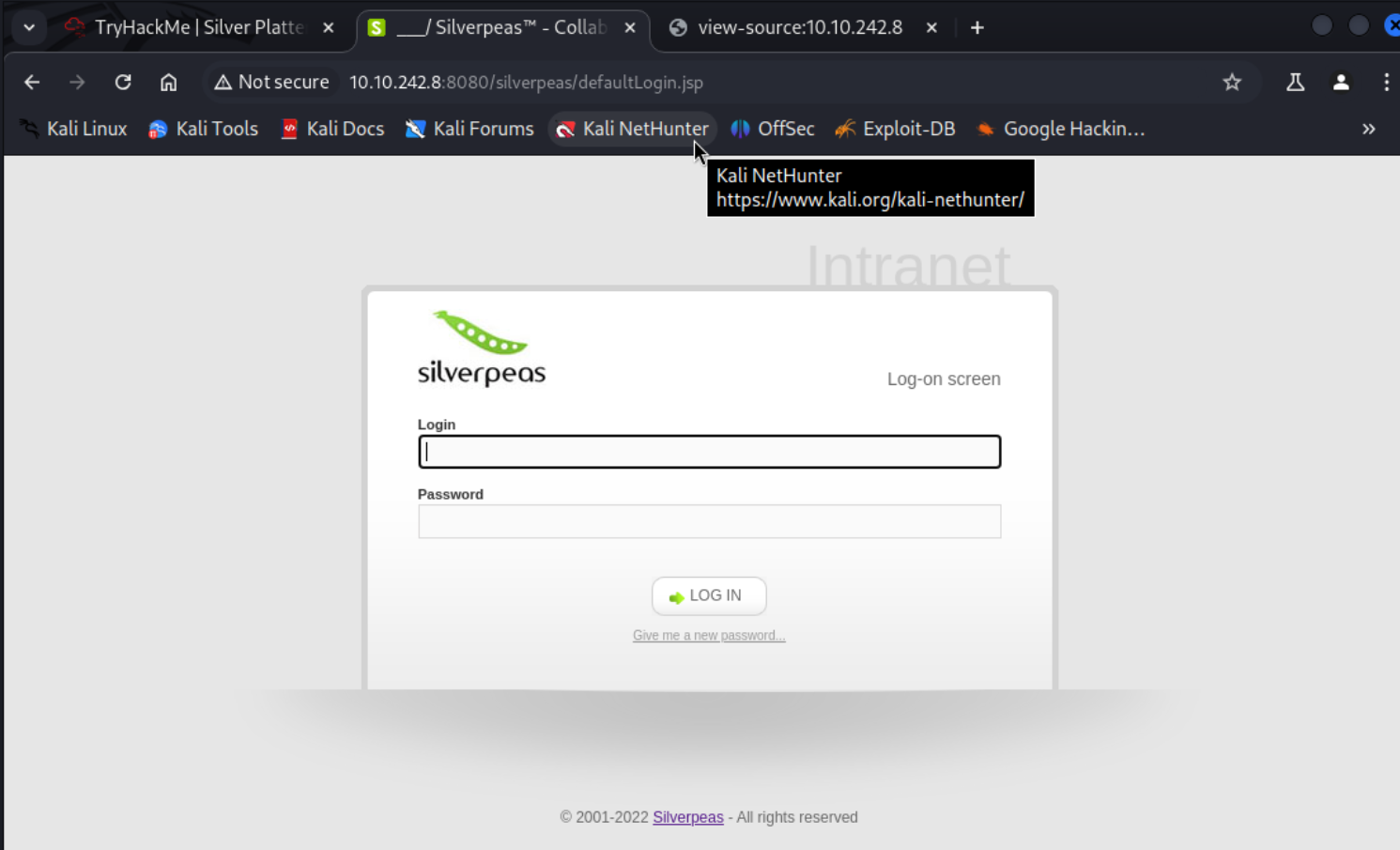Click the LOG IN button
This screenshot has height=850, width=1400.
click(x=709, y=595)
